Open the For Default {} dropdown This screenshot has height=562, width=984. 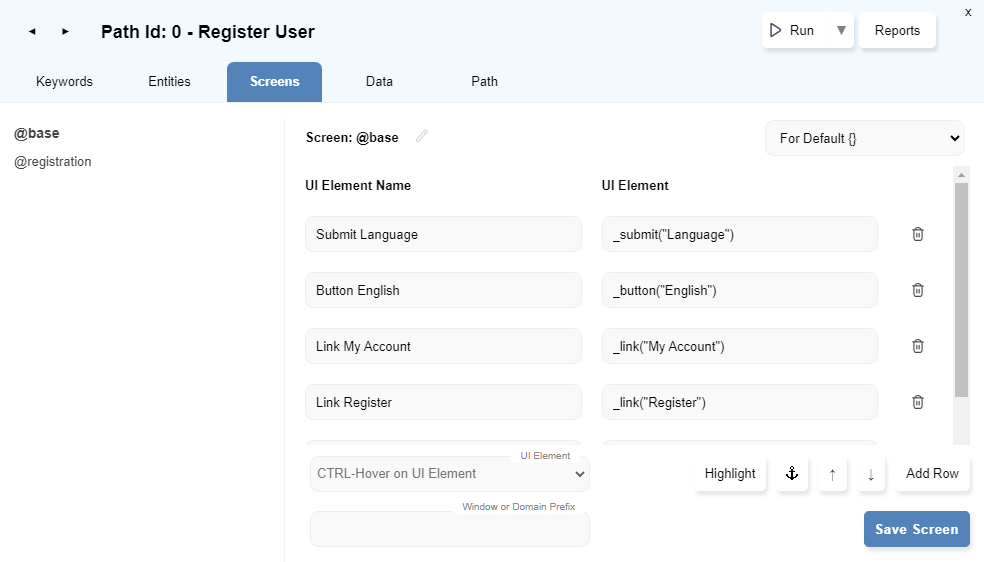tap(864, 139)
